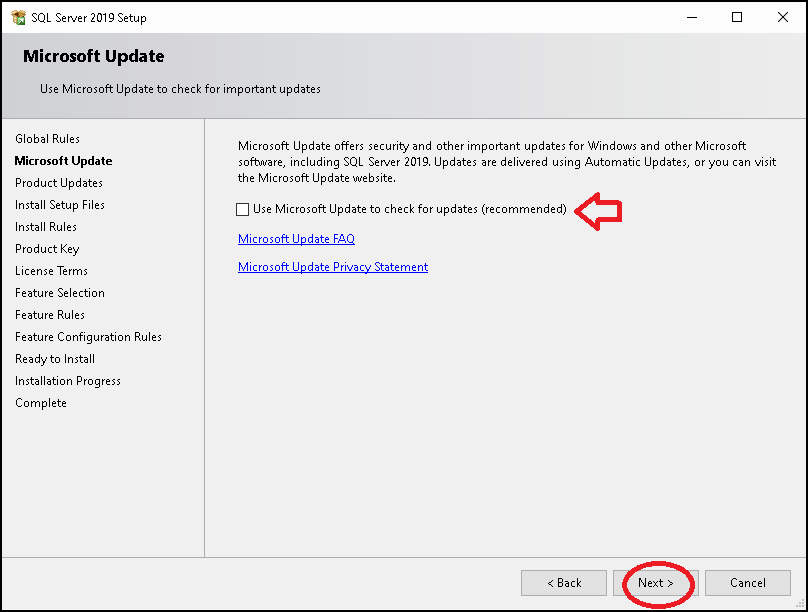Click the Microsoft Update description paragraph
Screen dimensions: 808x612
point(507,162)
